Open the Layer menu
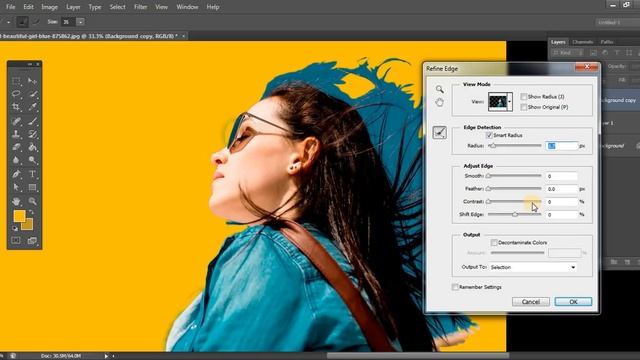 [73, 7]
